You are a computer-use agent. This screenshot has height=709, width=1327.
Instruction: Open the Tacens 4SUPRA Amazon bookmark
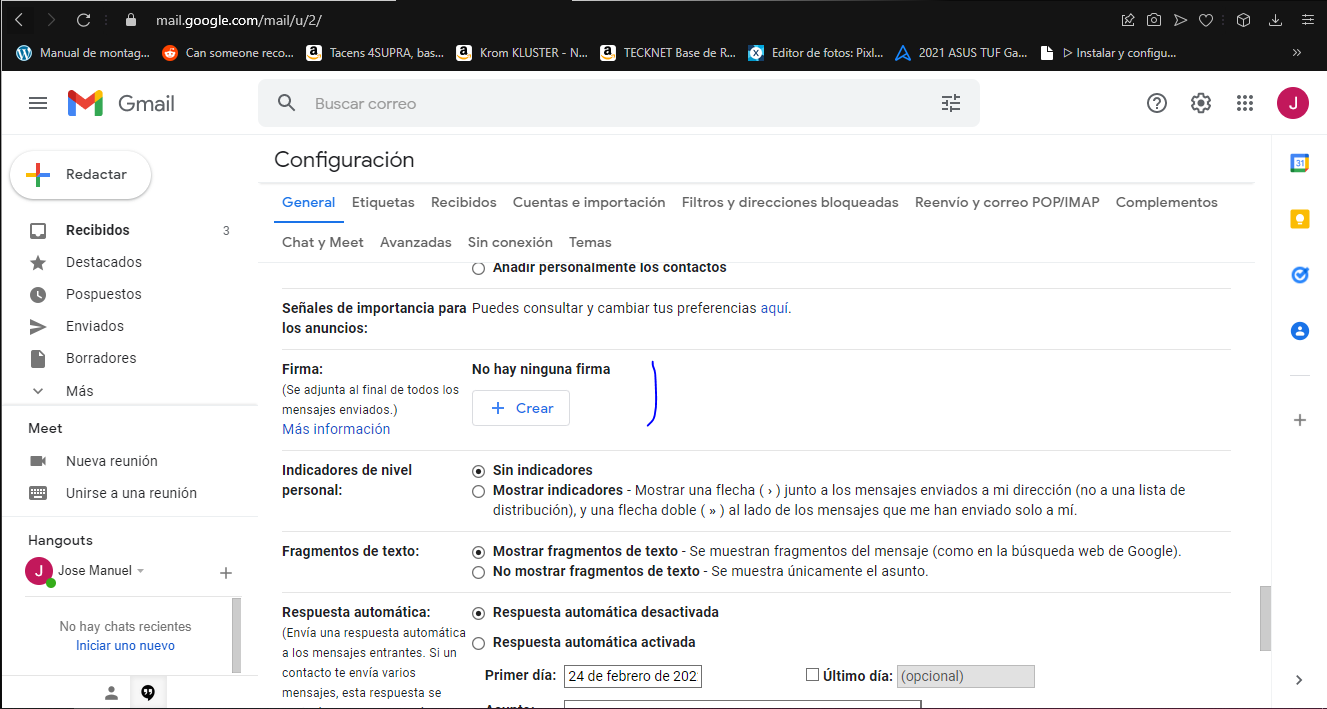tap(375, 53)
